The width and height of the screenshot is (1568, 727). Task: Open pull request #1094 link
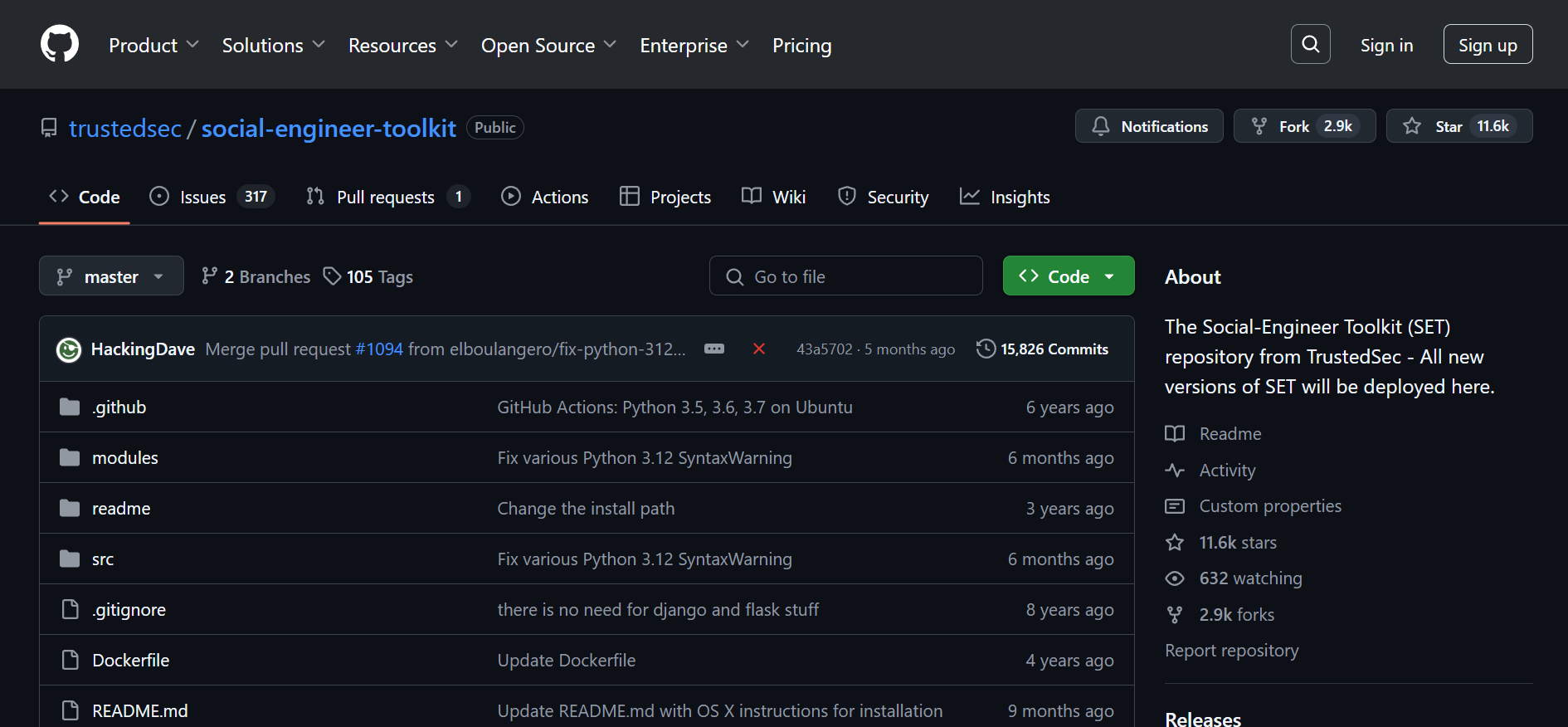pos(379,349)
